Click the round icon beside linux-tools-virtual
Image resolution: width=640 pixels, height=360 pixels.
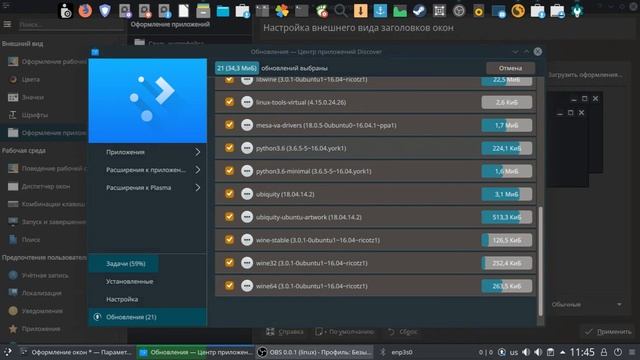[x=247, y=102]
